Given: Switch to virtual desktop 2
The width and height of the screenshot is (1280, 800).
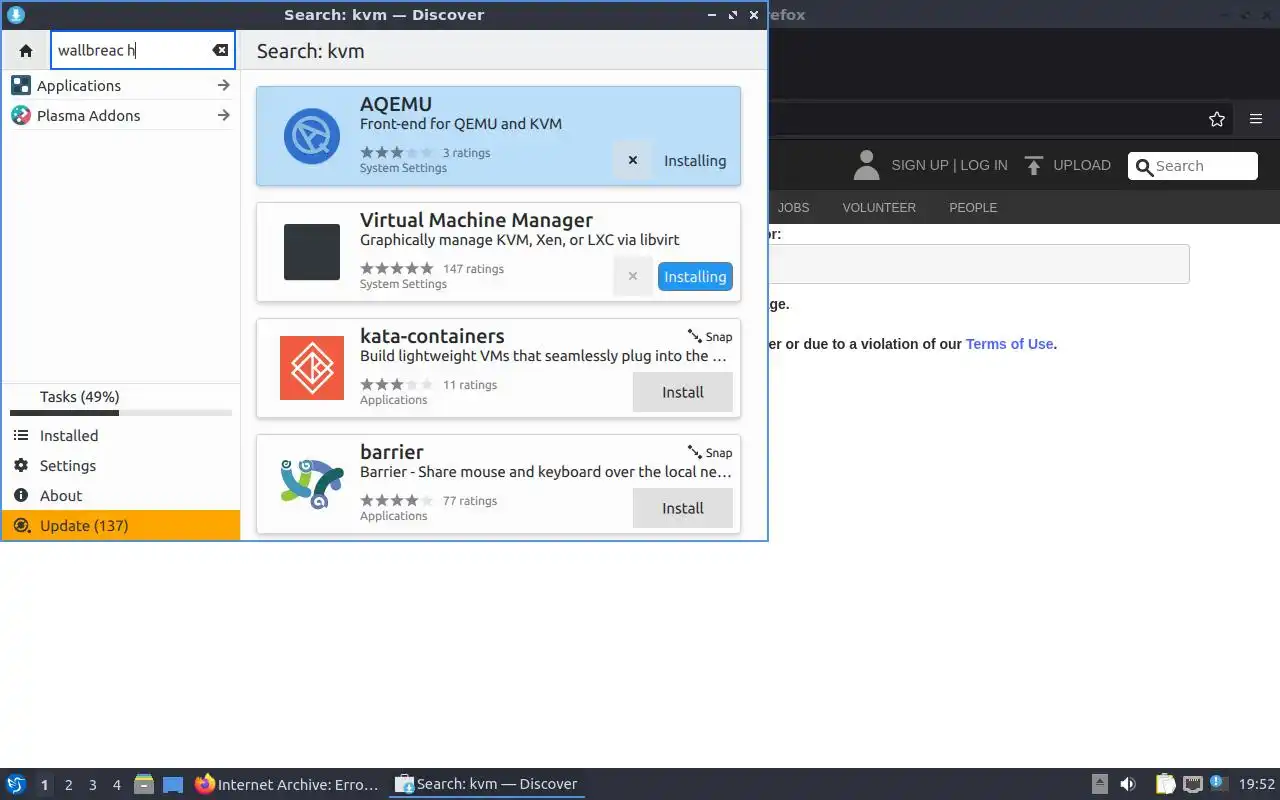Looking at the screenshot, I should click(68, 785).
